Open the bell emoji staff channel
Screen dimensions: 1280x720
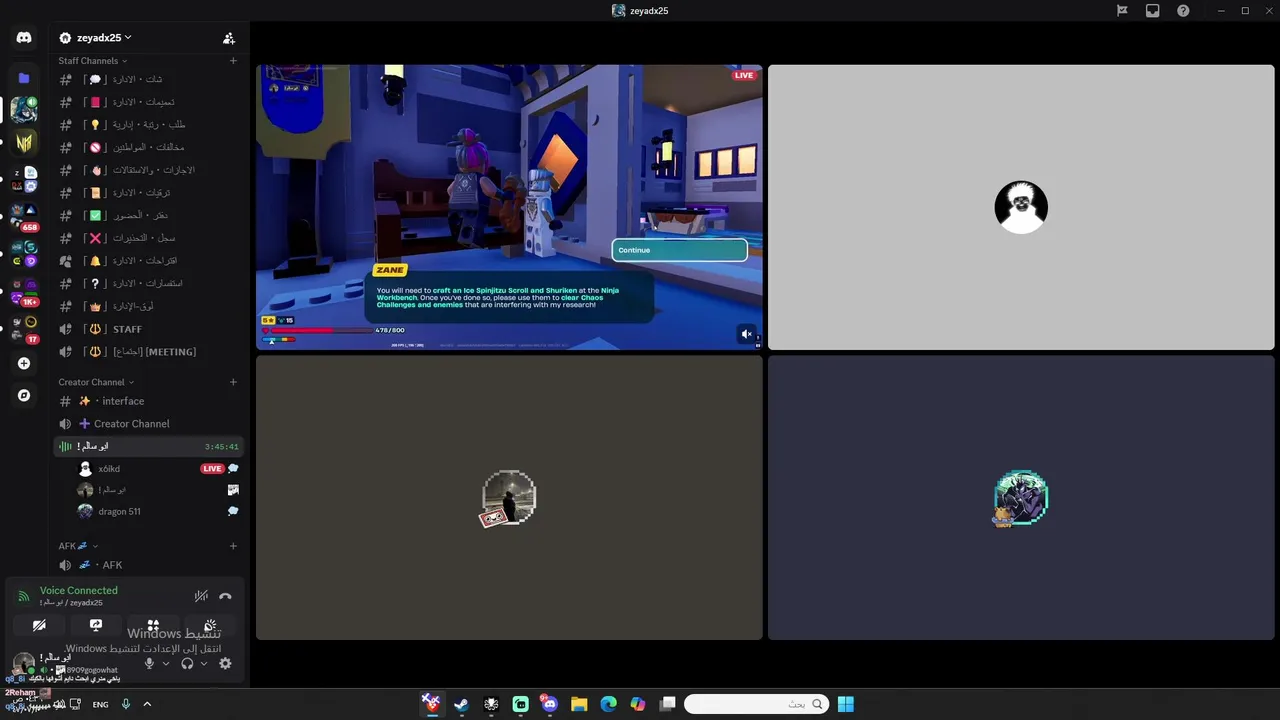coord(148,261)
